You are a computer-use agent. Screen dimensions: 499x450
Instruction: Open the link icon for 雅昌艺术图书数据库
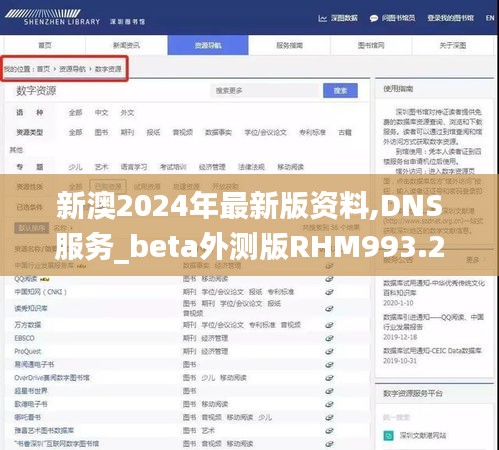[x=329, y=431]
